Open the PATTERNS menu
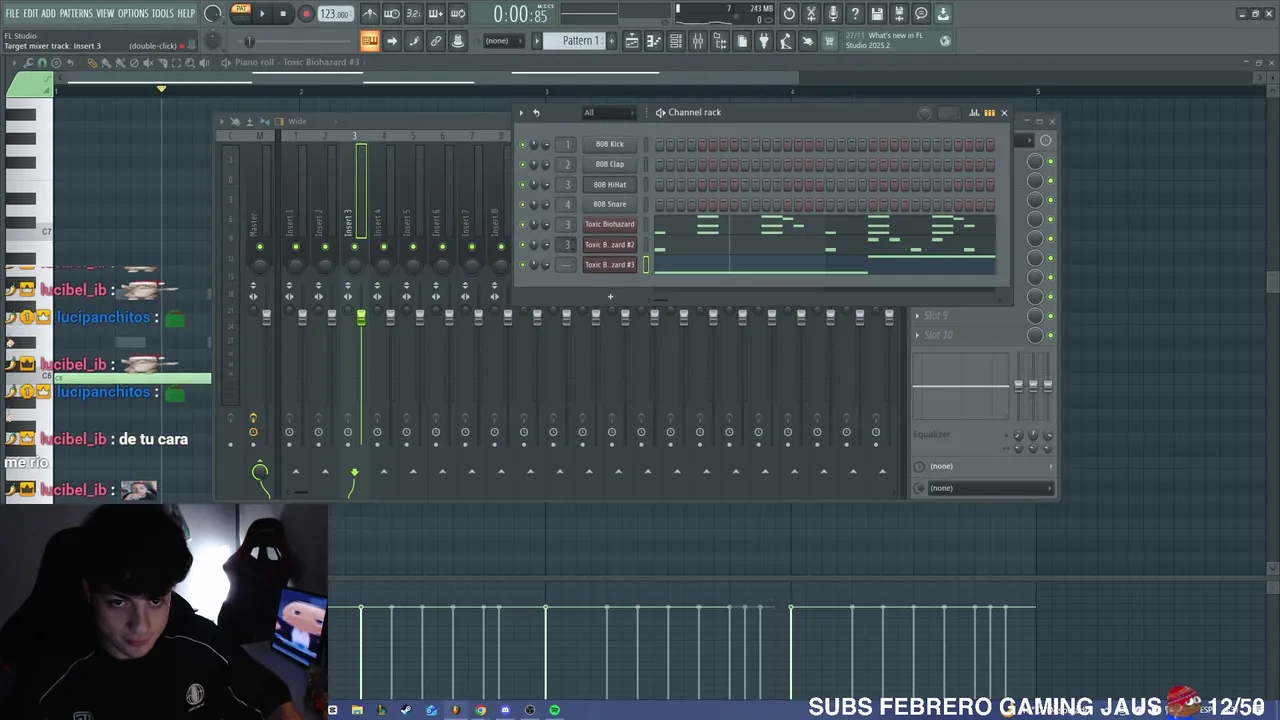This screenshot has width=1280, height=720. [x=76, y=13]
